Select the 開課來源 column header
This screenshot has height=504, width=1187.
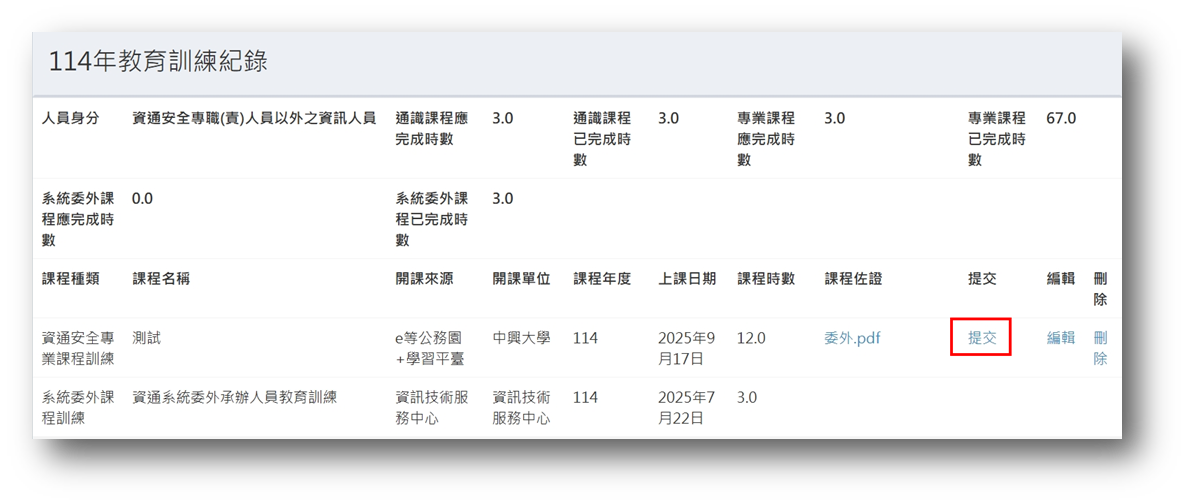coord(424,279)
